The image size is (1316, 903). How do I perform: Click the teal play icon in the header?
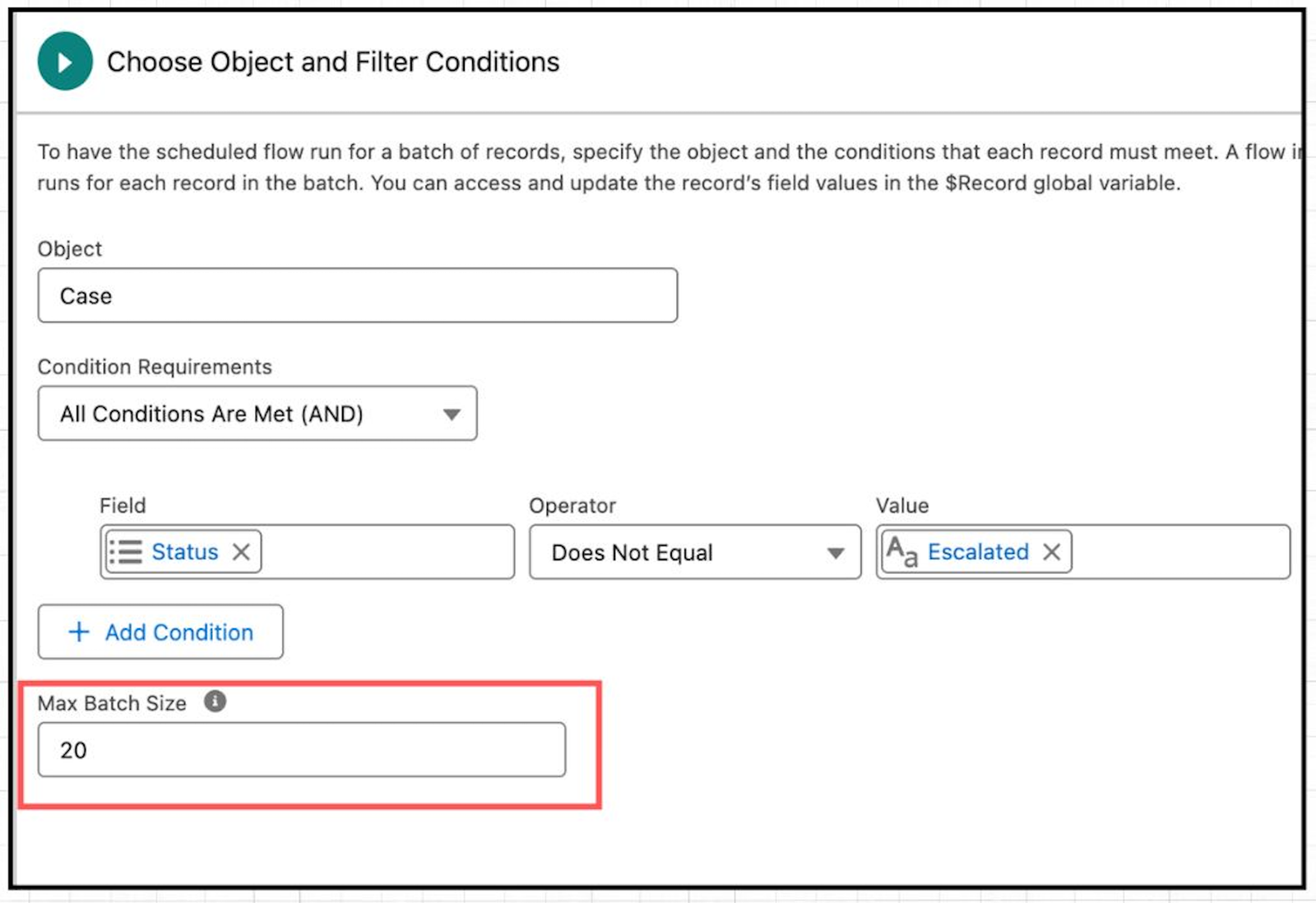64,60
